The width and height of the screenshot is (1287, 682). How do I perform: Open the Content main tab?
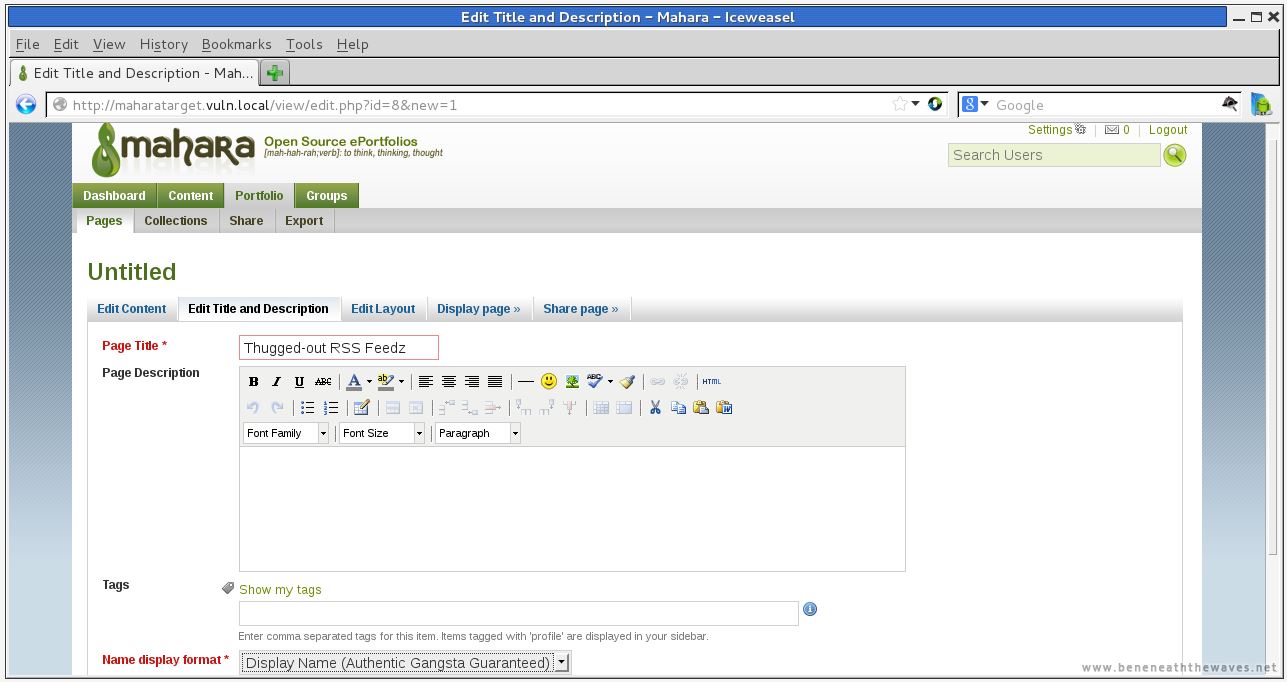(x=190, y=196)
